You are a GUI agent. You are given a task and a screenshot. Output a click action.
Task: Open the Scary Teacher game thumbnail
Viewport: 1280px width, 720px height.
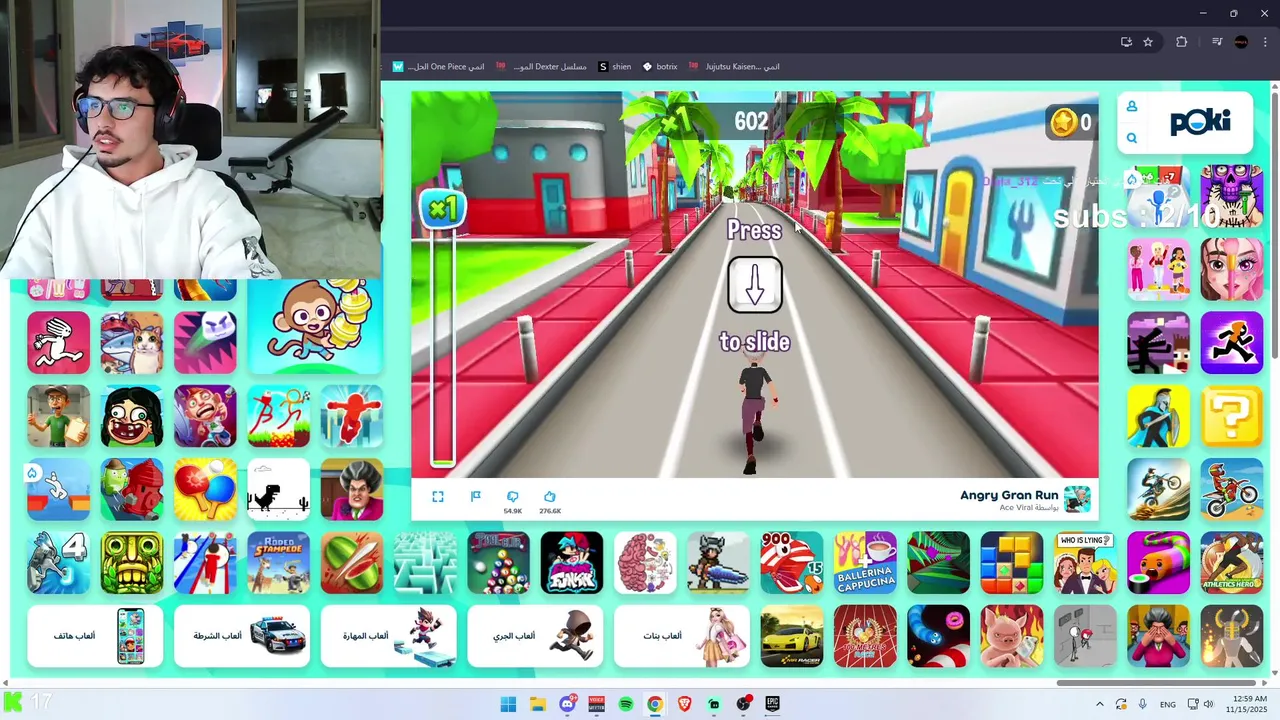[x=352, y=490]
